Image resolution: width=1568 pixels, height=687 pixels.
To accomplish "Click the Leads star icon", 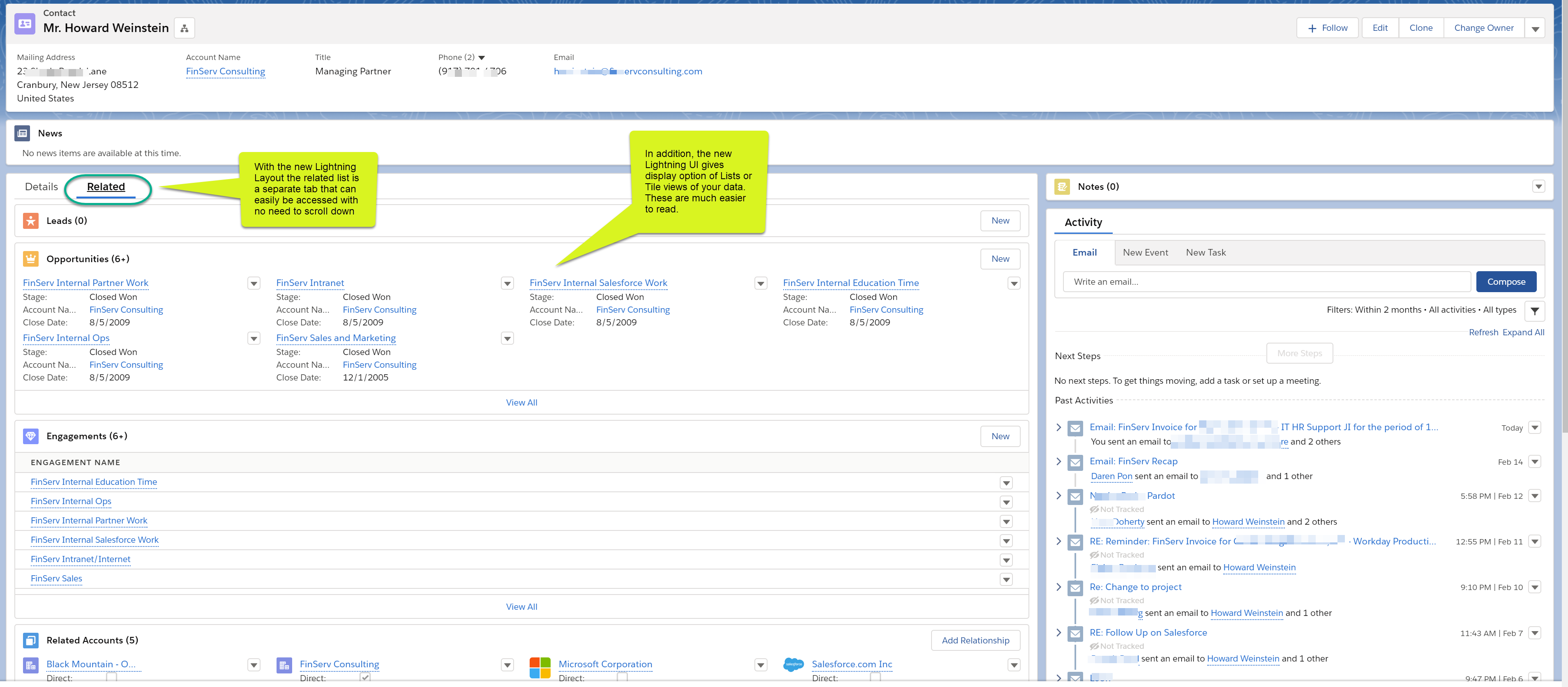I will coord(30,220).
